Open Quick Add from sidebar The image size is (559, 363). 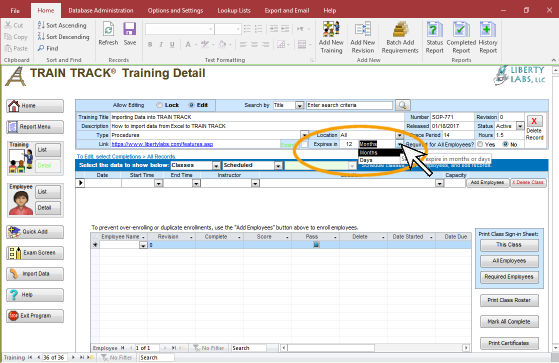tap(35, 232)
